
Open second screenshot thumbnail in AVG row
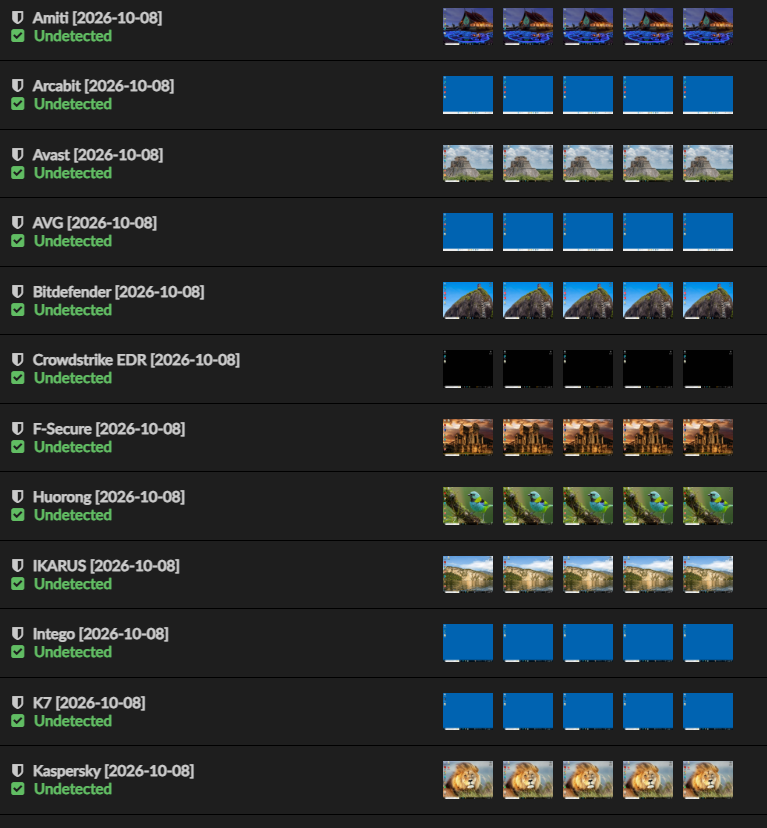click(528, 232)
